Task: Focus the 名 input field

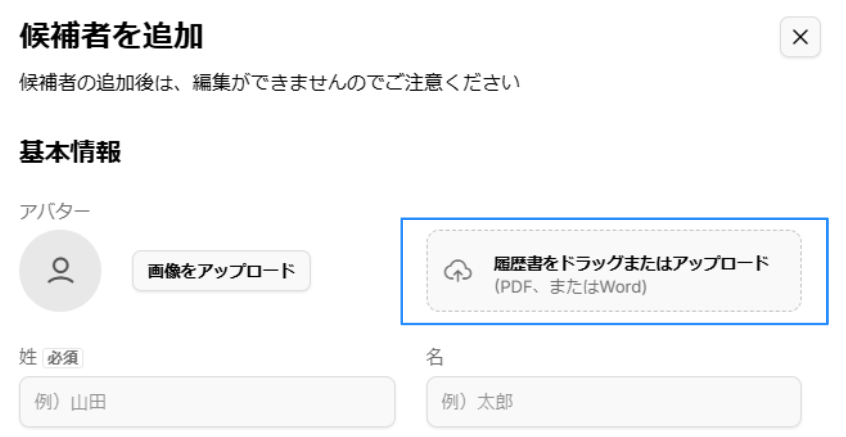Action: [x=613, y=402]
